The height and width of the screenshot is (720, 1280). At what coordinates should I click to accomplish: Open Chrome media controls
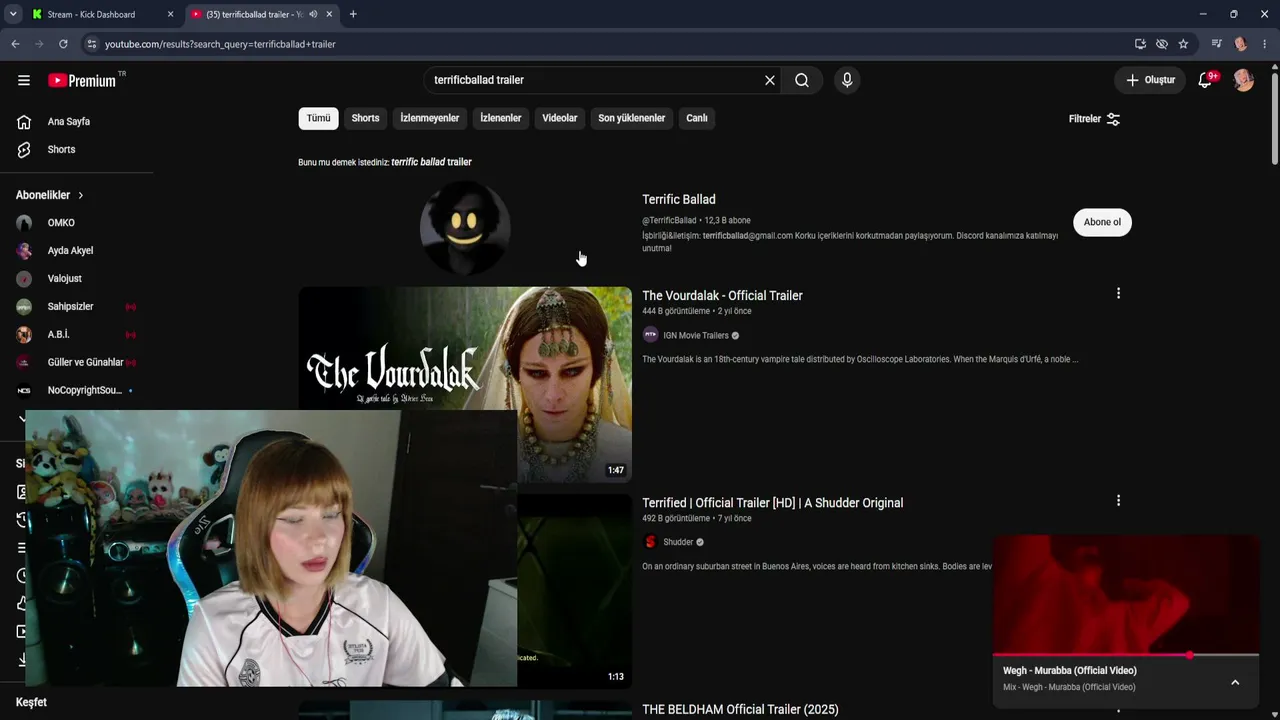[1216, 44]
